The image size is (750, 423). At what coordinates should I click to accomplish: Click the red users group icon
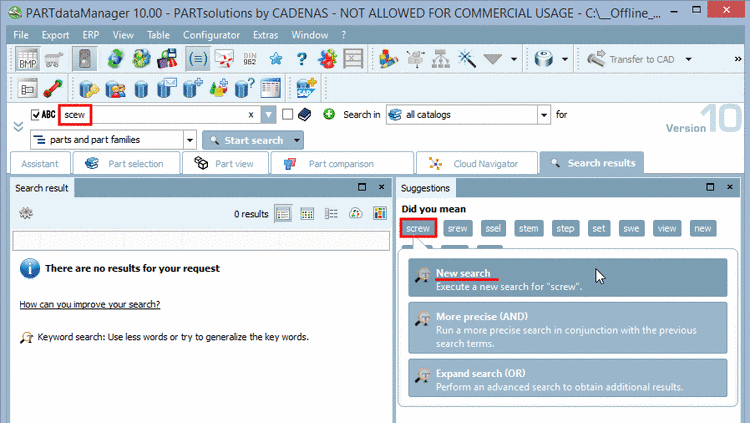pyautogui.click(x=328, y=59)
